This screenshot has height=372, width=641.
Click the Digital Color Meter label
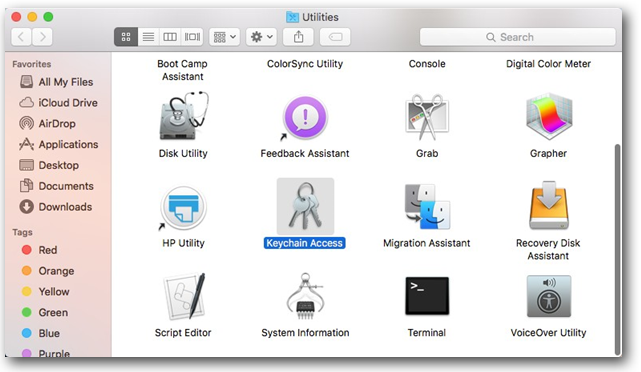(549, 64)
